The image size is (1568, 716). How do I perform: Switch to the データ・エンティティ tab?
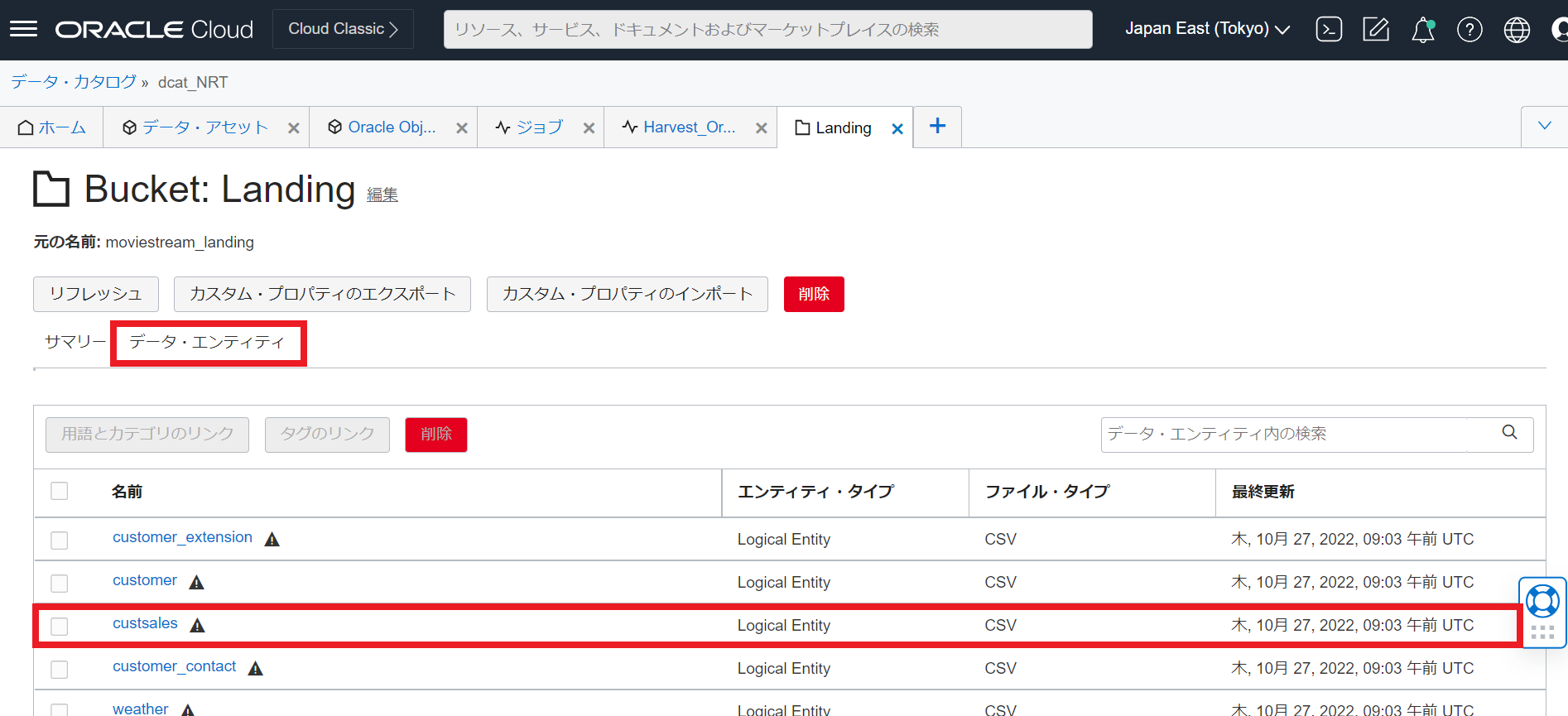tap(207, 343)
